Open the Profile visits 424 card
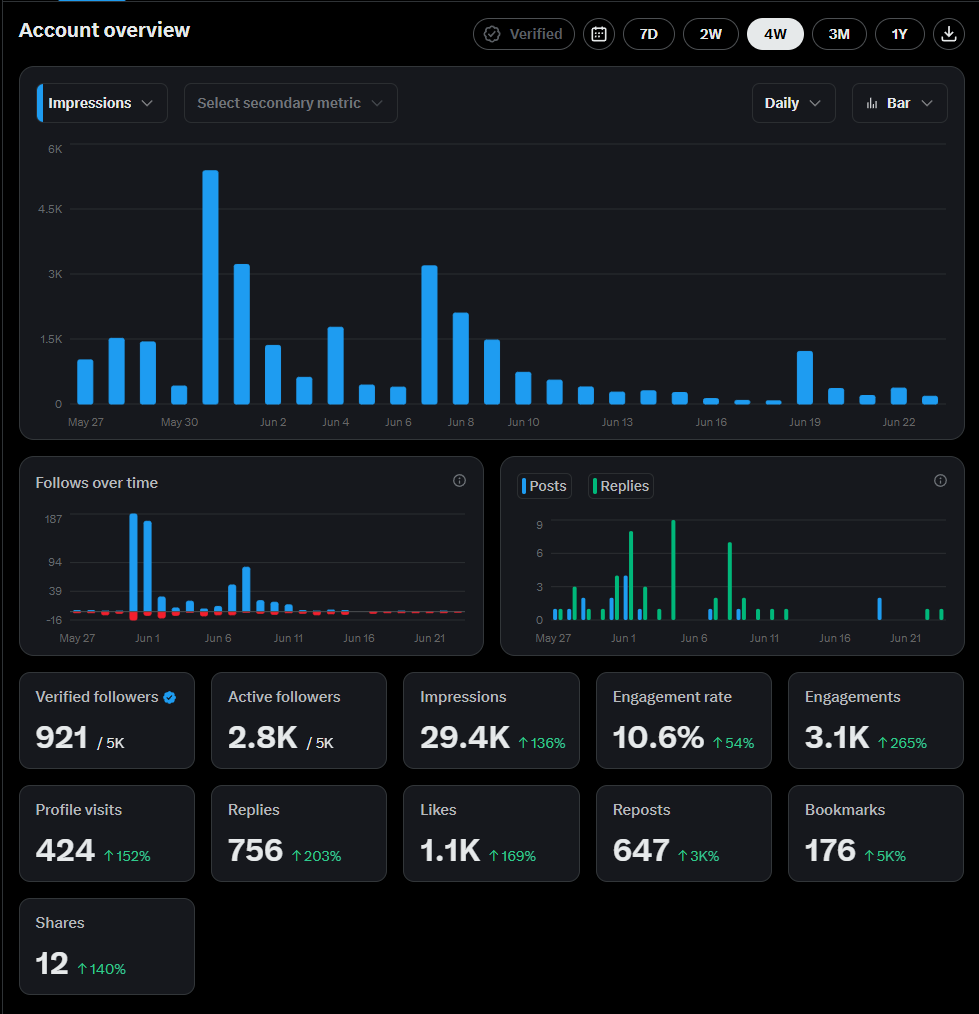The image size is (979, 1014). (x=107, y=834)
